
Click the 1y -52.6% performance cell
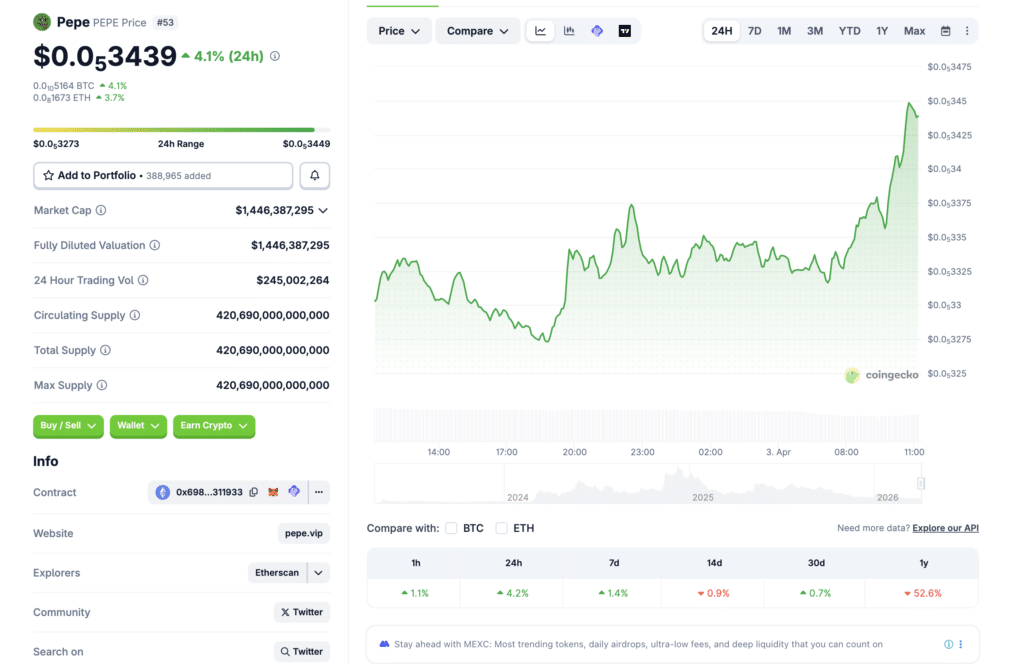pos(923,593)
